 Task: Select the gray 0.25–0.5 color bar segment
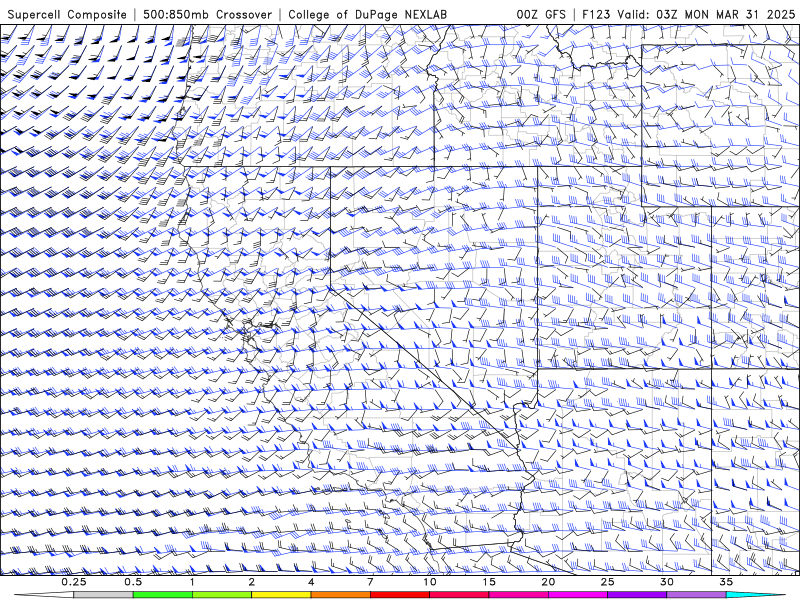coord(103,595)
